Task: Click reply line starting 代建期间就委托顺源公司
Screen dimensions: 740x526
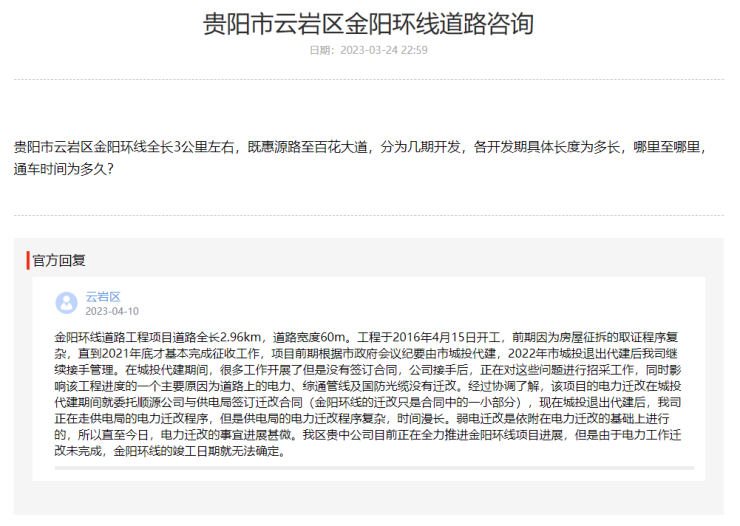Action: pyautogui.click(x=368, y=402)
